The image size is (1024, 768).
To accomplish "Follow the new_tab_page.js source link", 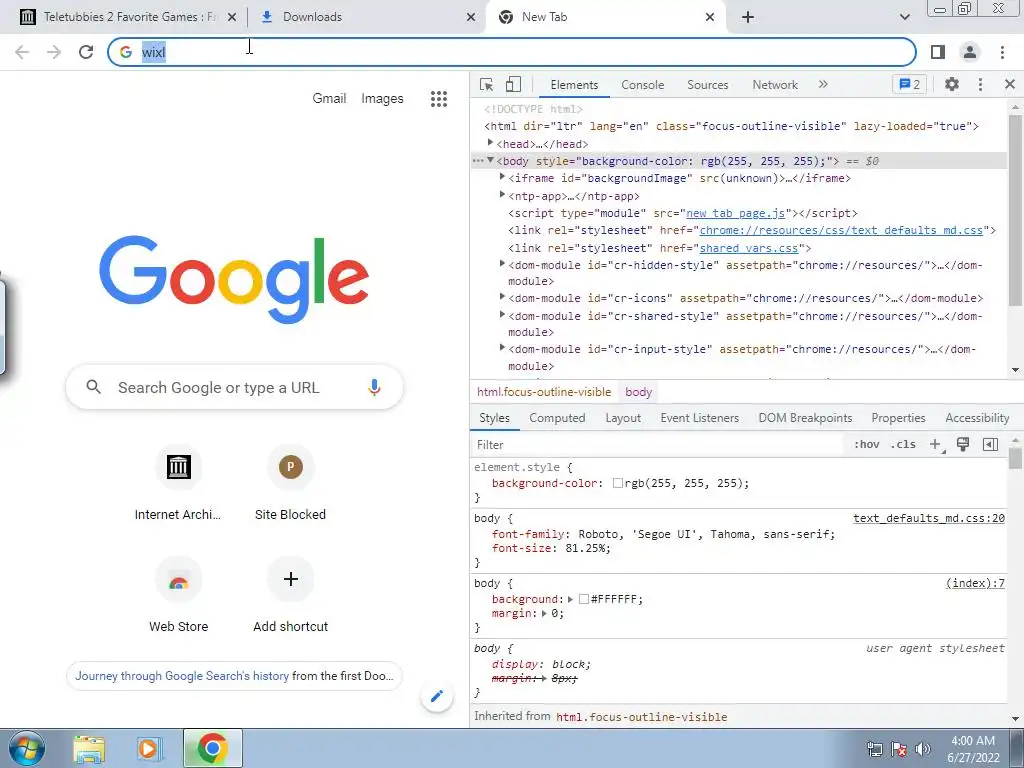I will point(735,214).
